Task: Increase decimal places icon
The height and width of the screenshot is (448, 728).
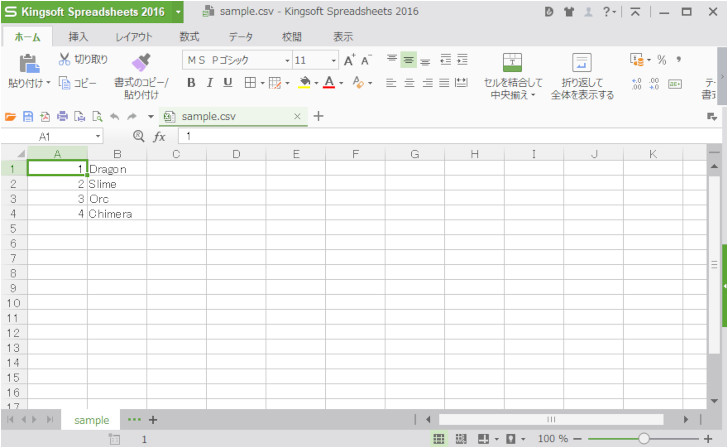Action: pos(637,84)
